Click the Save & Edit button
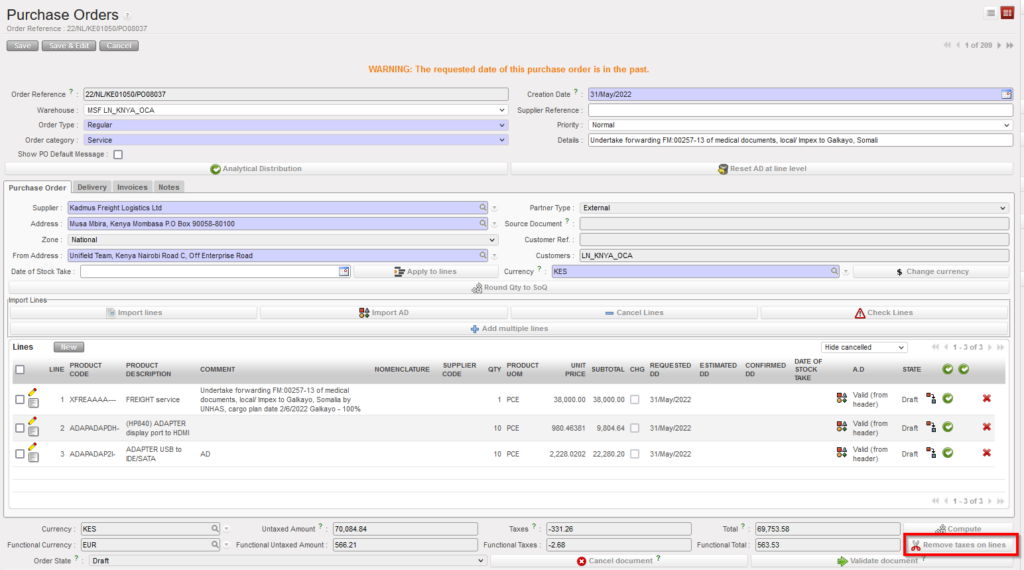Image resolution: width=1024 pixels, height=570 pixels. (69, 46)
